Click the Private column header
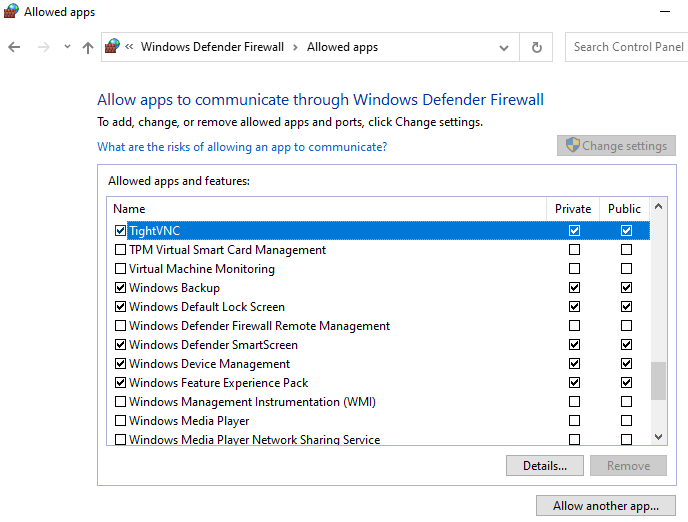This screenshot has height=522, width=688. (x=573, y=209)
